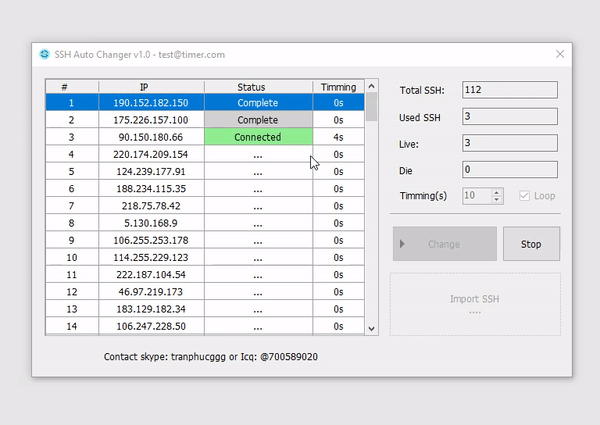
Task: Click the gray Complete status in row 2
Action: 258,120
